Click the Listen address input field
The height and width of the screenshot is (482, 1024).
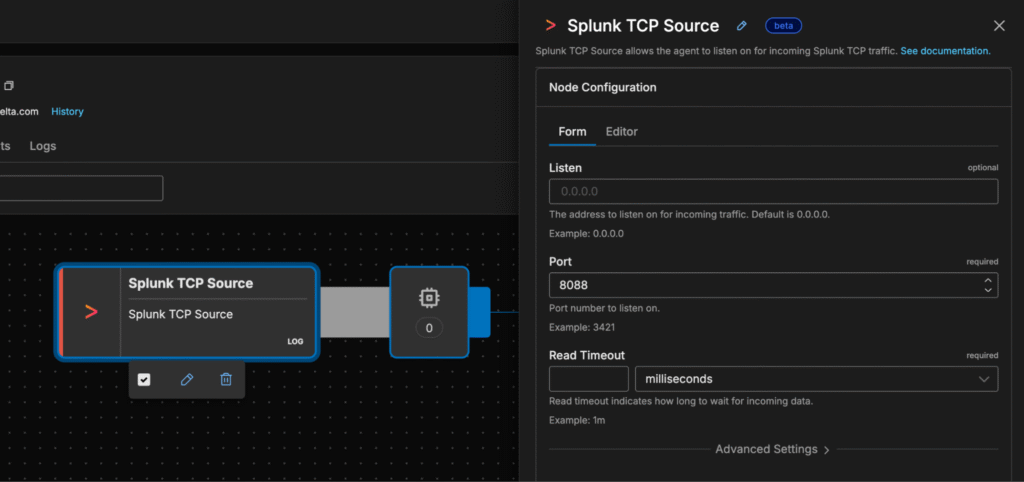point(773,191)
